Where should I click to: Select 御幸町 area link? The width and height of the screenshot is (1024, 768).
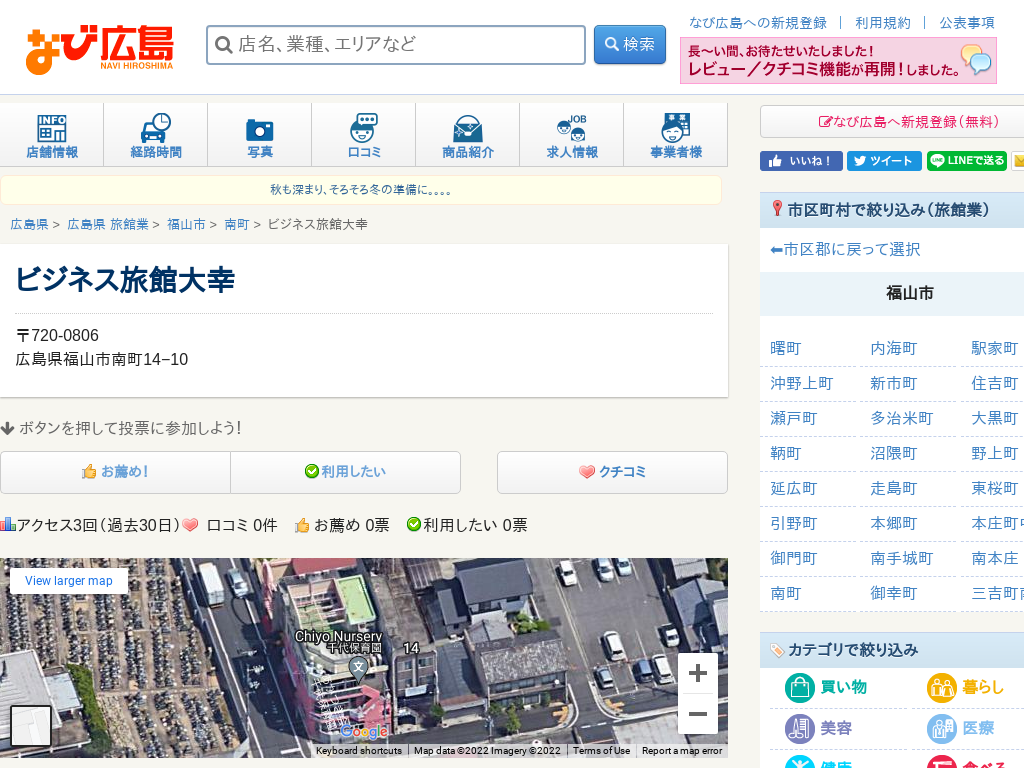(893, 593)
